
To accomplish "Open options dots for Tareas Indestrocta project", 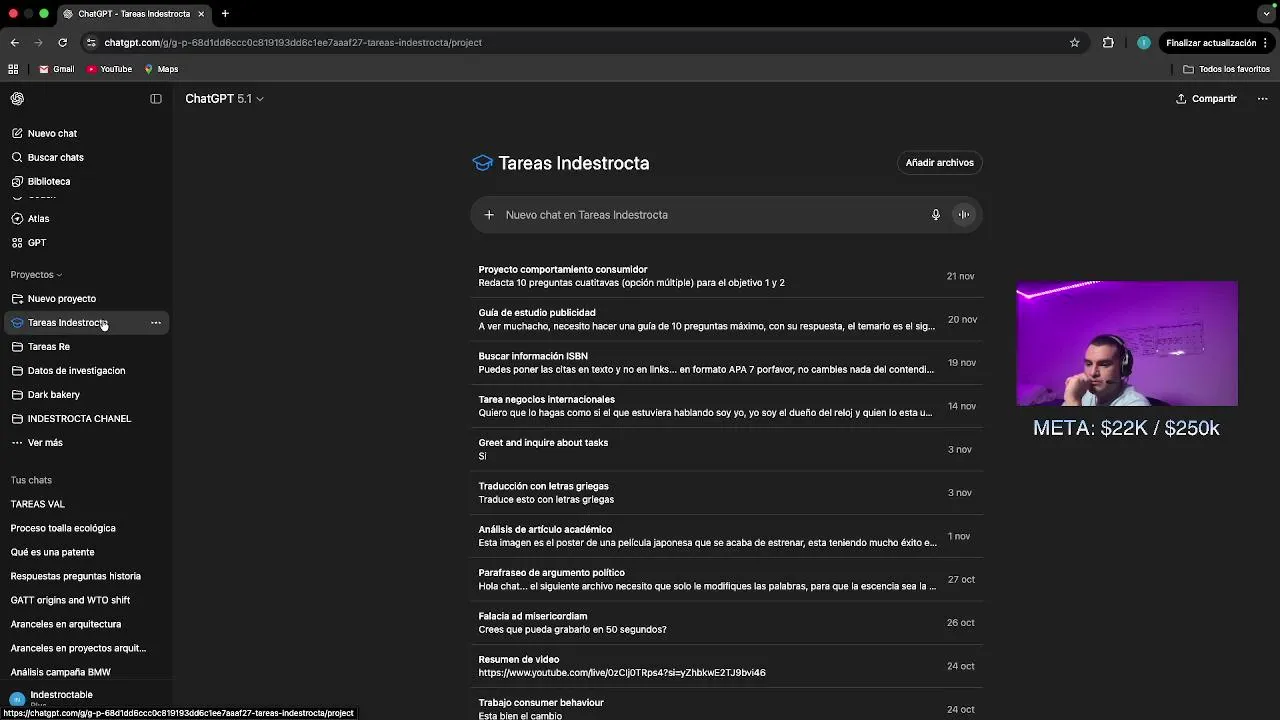I will click(155, 323).
